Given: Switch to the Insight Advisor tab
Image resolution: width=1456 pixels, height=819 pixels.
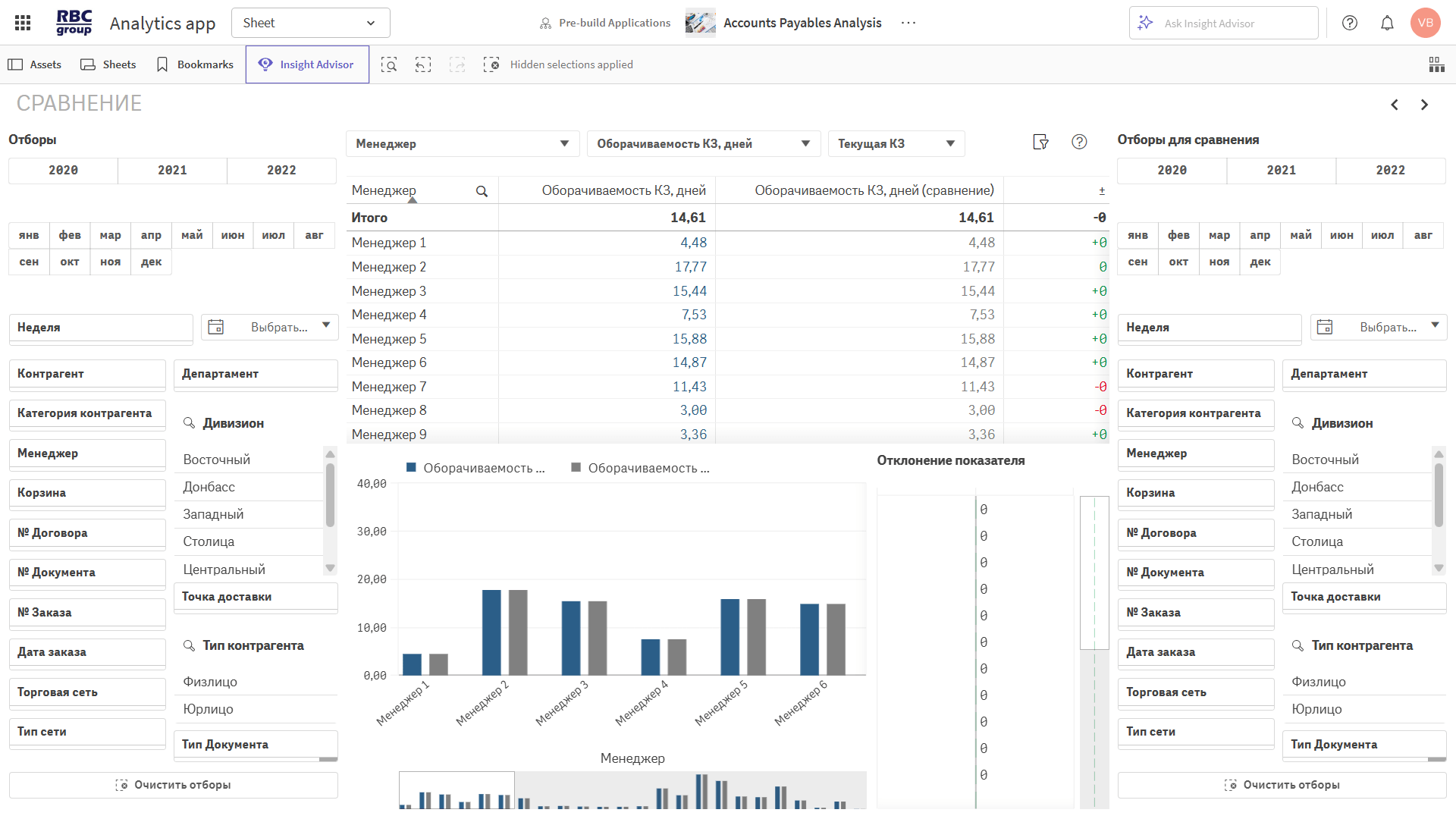Looking at the screenshot, I should [x=307, y=64].
